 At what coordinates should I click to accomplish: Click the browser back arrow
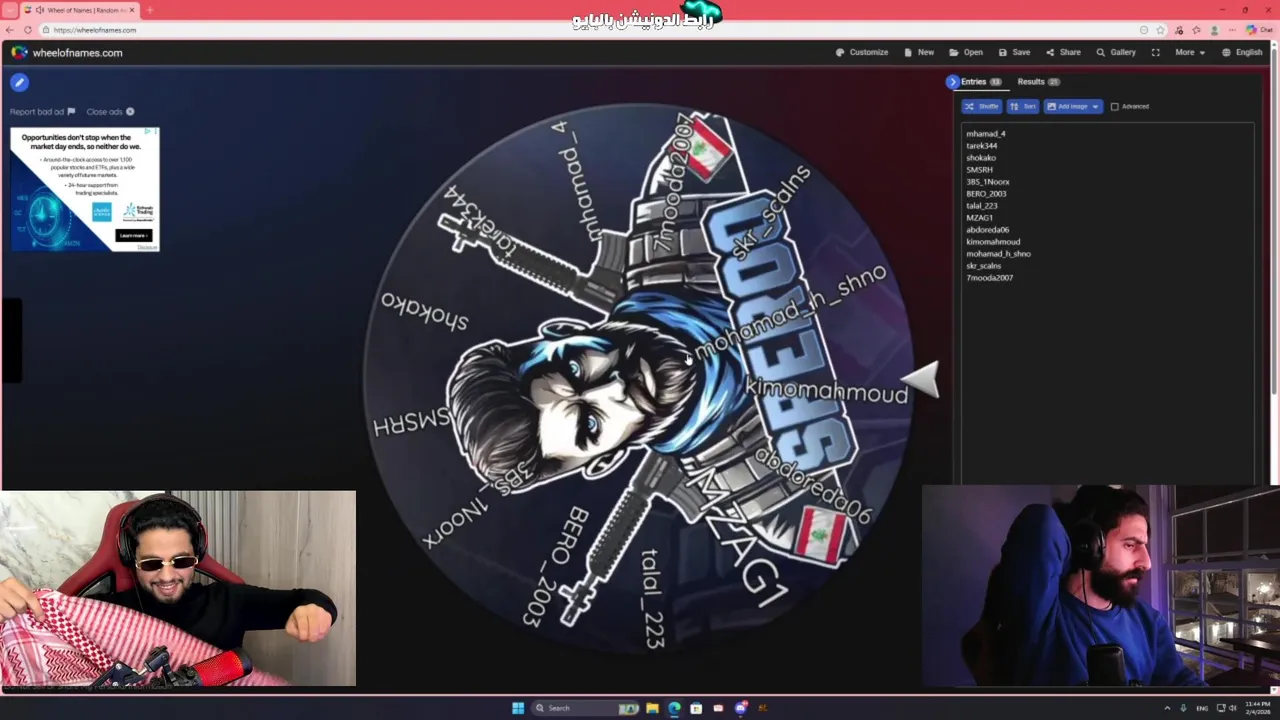(10, 30)
